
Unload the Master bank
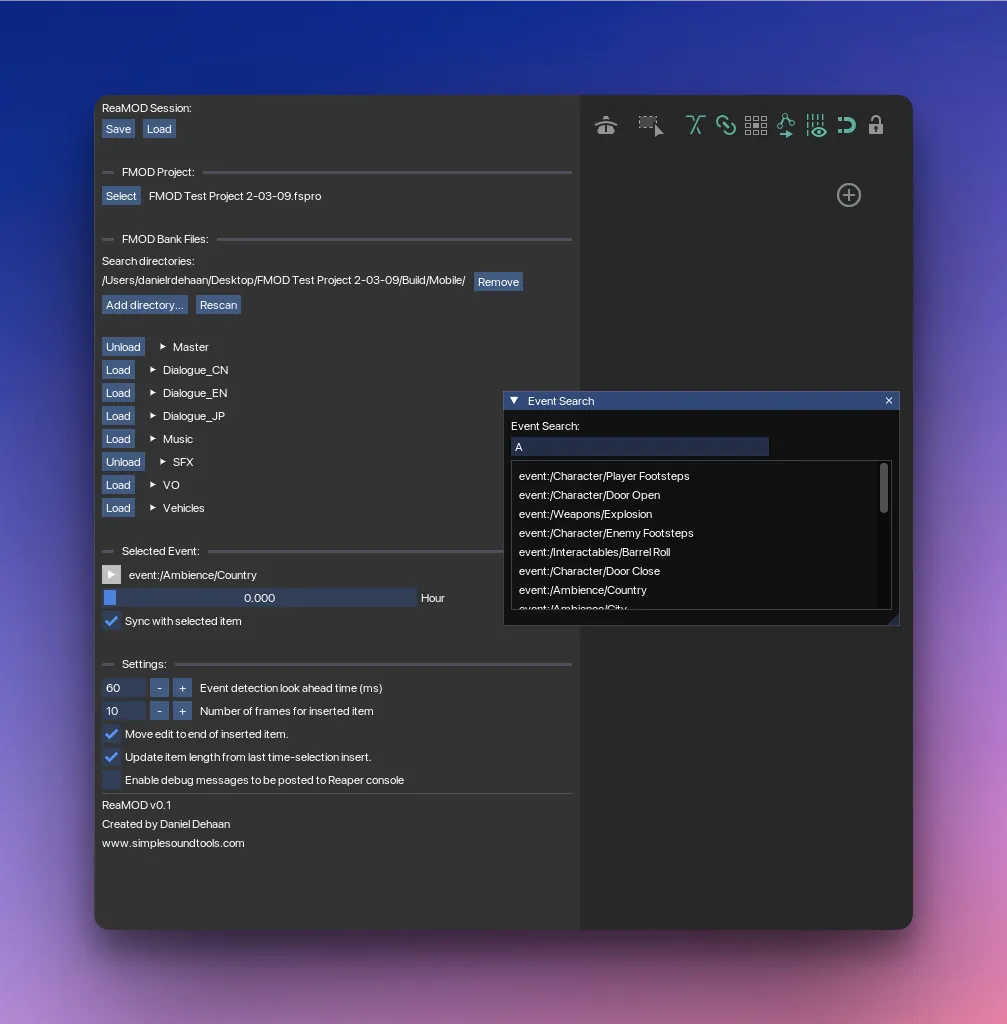coord(123,347)
